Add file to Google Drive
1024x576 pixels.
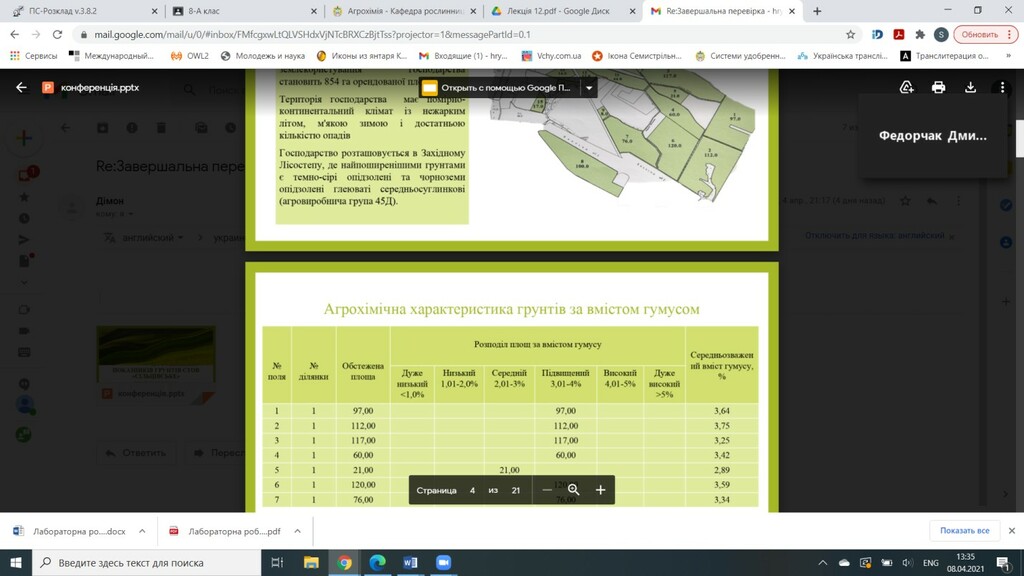pyautogui.click(x=906, y=87)
